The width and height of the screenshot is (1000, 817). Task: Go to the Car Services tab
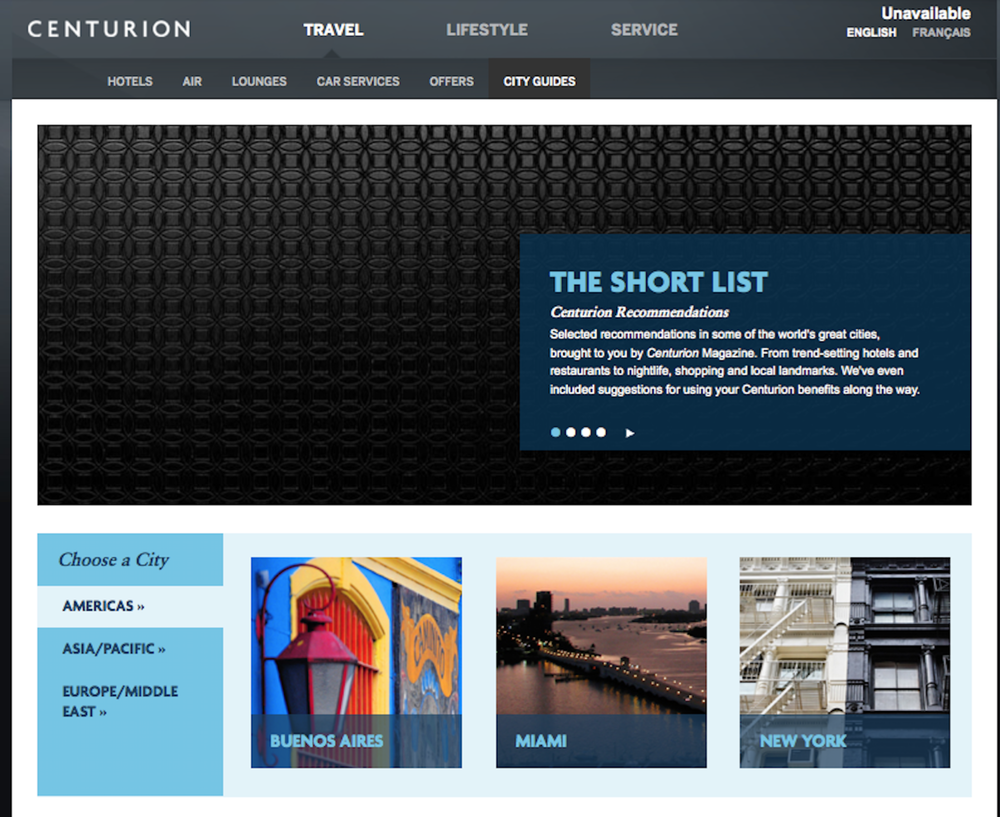tap(358, 82)
